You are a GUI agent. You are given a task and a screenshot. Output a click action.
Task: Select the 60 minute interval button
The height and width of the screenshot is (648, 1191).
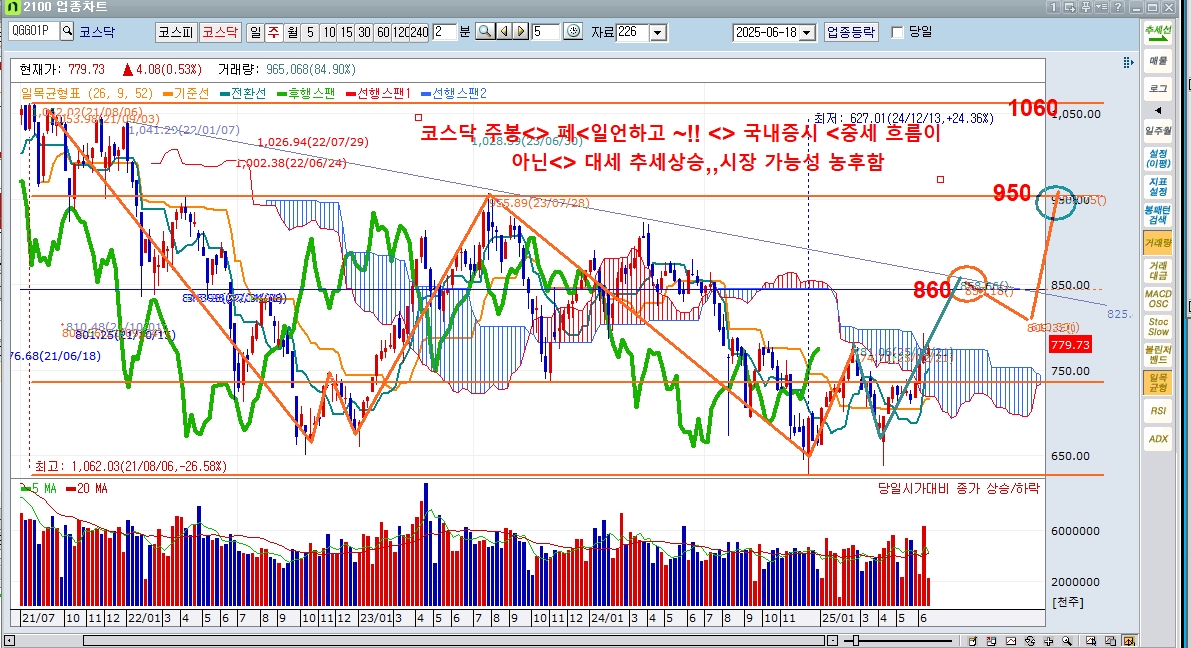click(383, 32)
